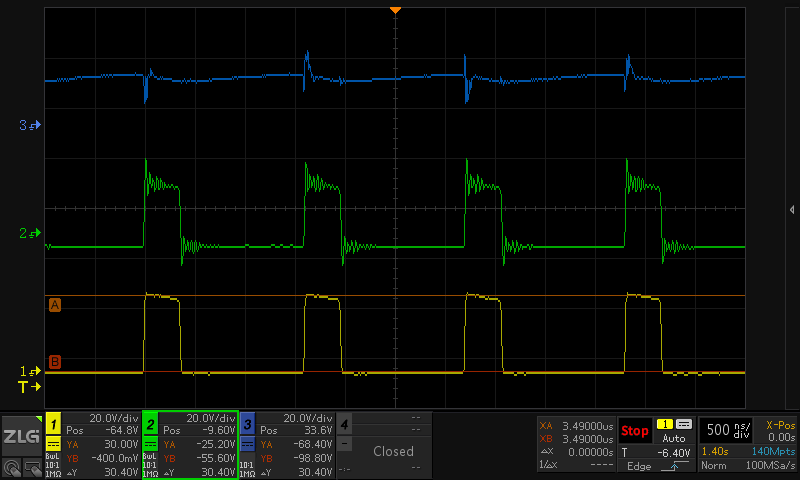Viewport: 800px width, 480px height.
Task: Enable channel 4 closed badge
Action: point(344,424)
